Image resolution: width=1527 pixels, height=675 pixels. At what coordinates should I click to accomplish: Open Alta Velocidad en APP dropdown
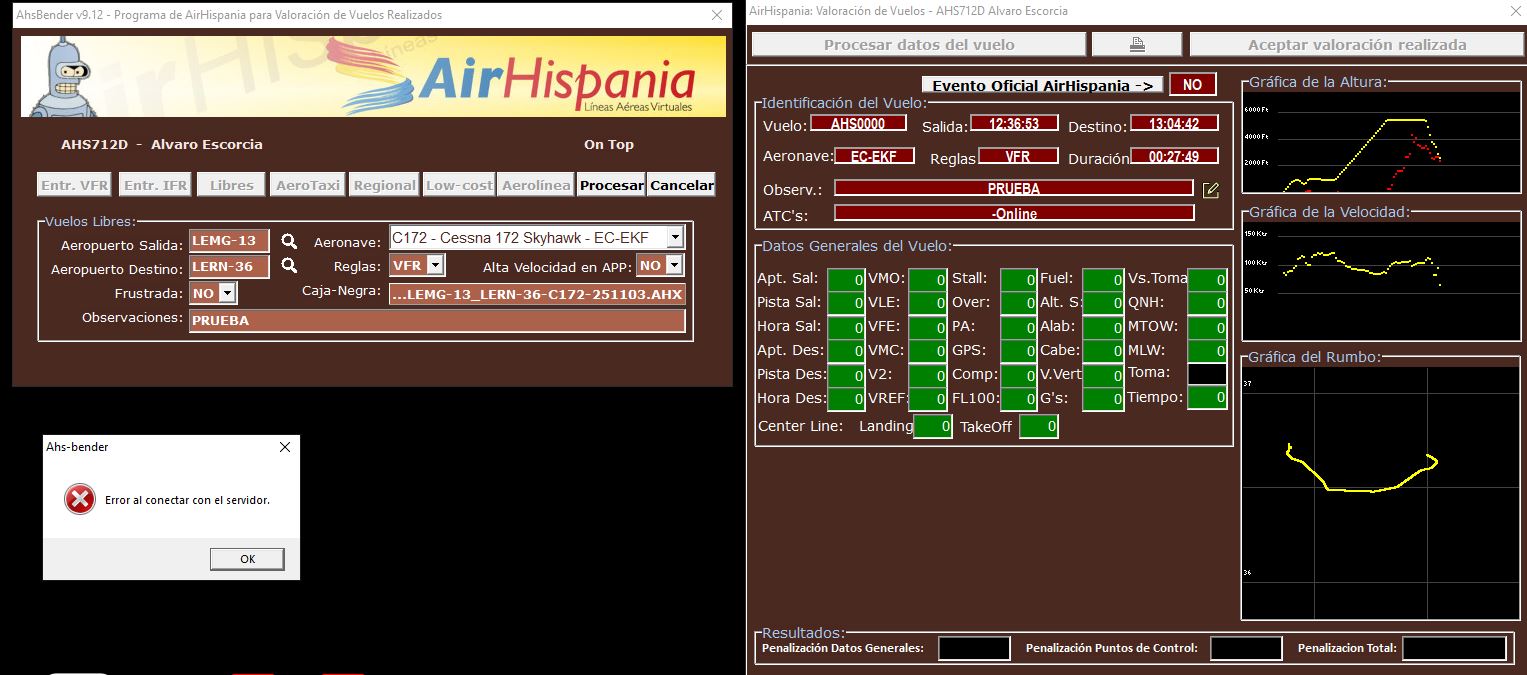[x=674, y=266]
